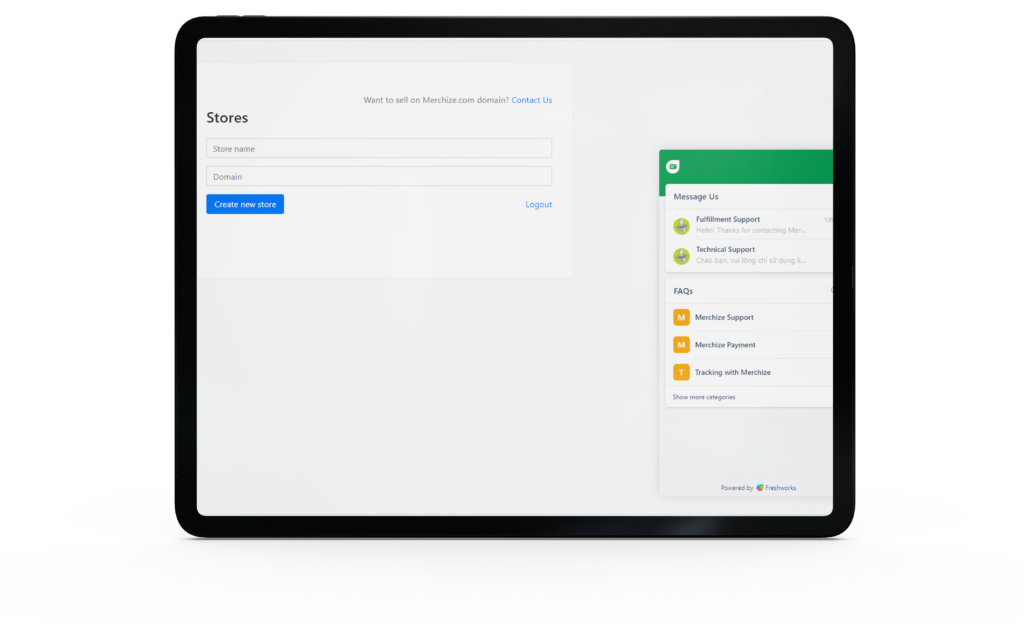Click the Fulfillment Support avatar
Image resolution: width=1024 pixels, height=624 pixels.
681,226
